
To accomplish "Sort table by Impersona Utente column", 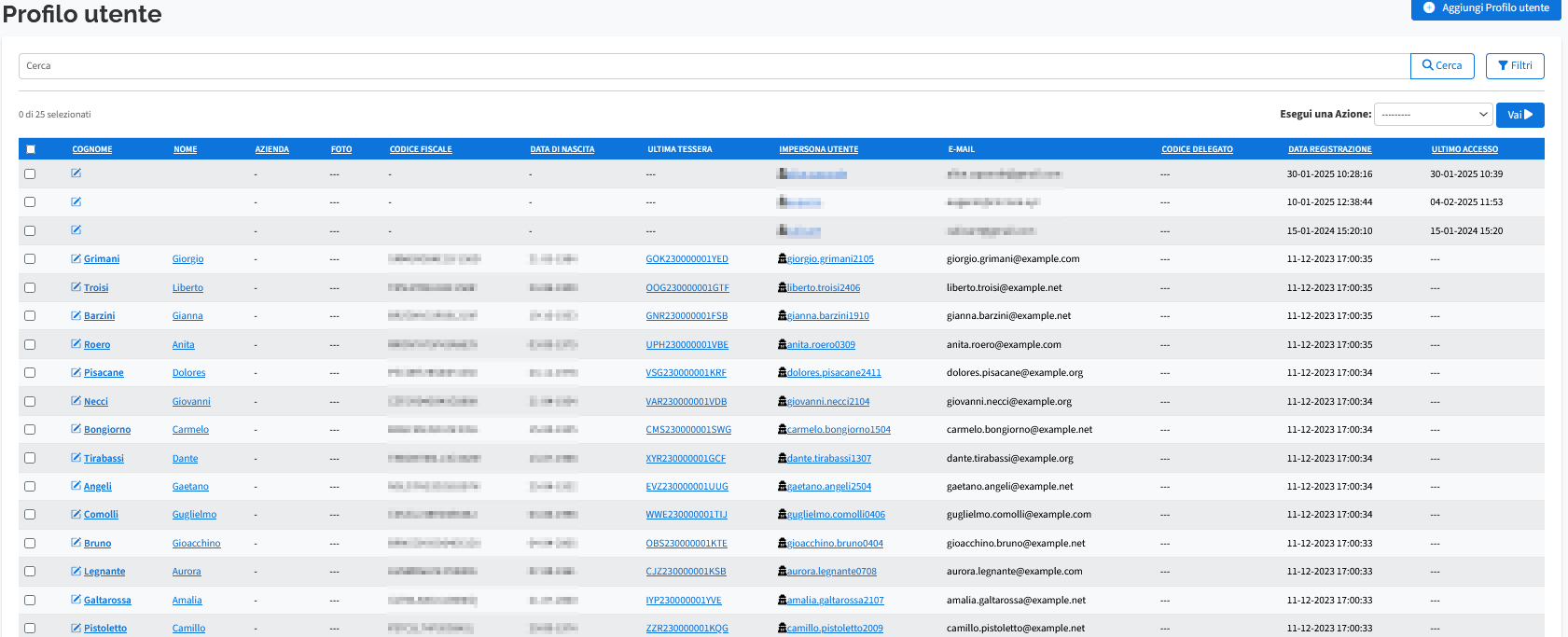I will 819,149.
